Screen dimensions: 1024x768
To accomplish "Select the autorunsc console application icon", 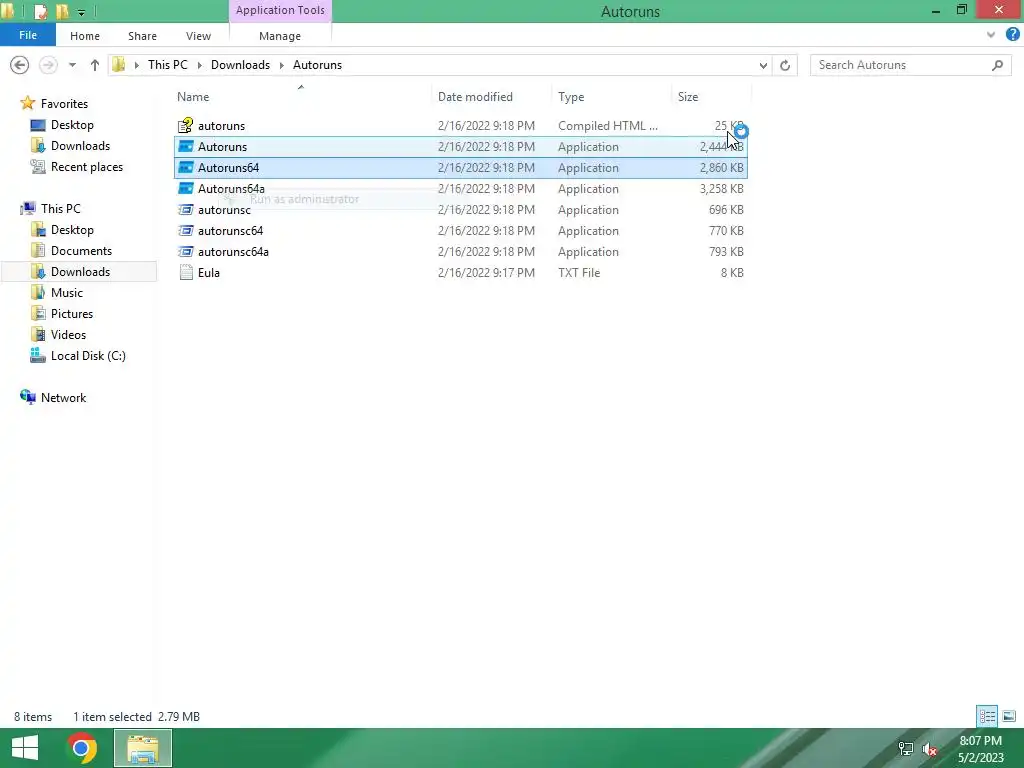I will (186, 210).
